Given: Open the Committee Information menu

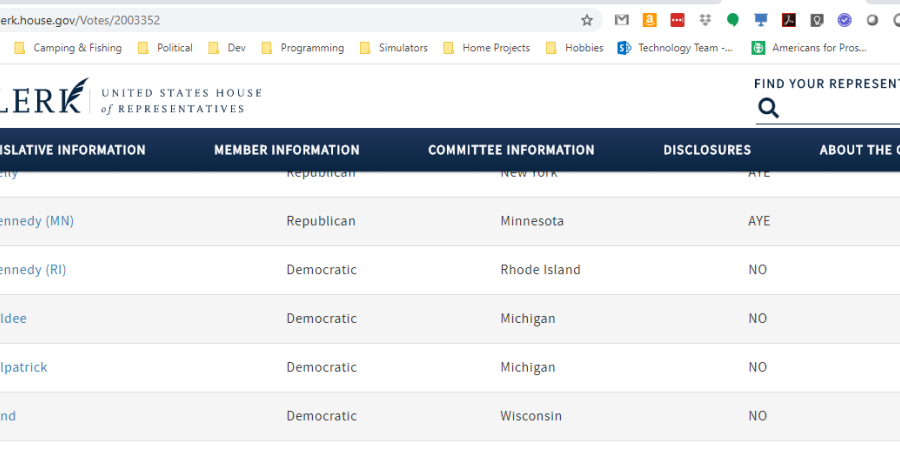Looking at the screenshot, I should 511,150.
